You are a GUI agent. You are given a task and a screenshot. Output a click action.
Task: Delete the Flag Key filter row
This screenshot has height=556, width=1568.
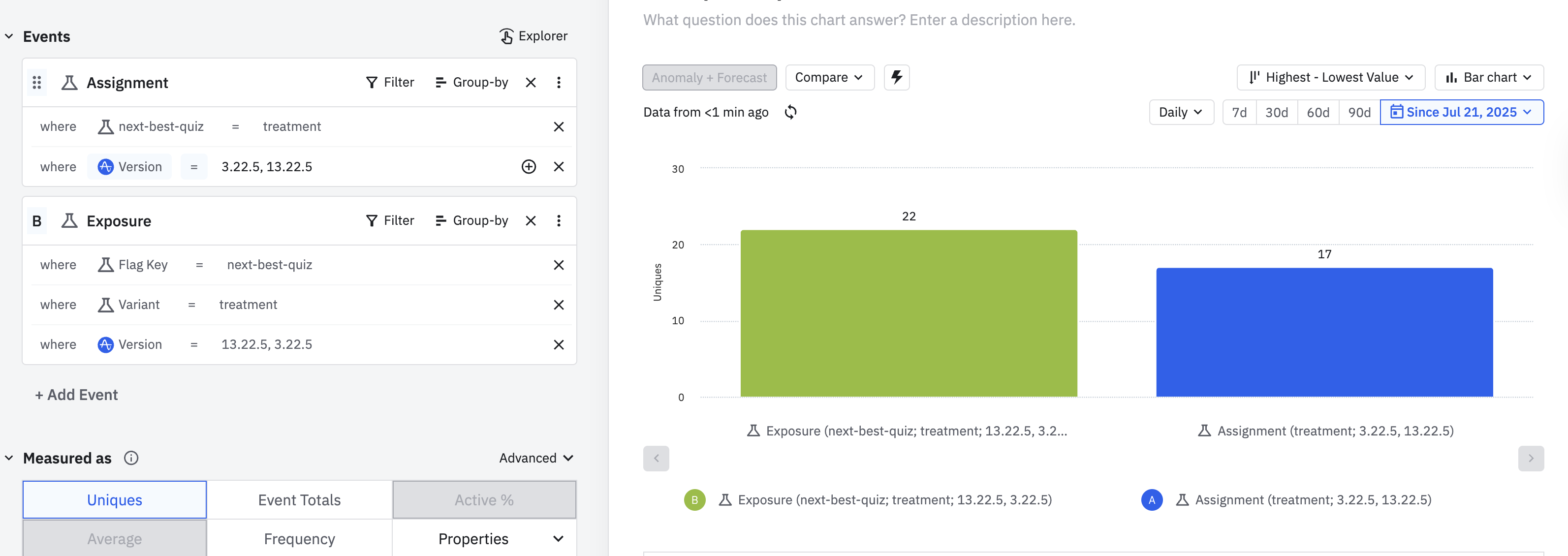558,265
